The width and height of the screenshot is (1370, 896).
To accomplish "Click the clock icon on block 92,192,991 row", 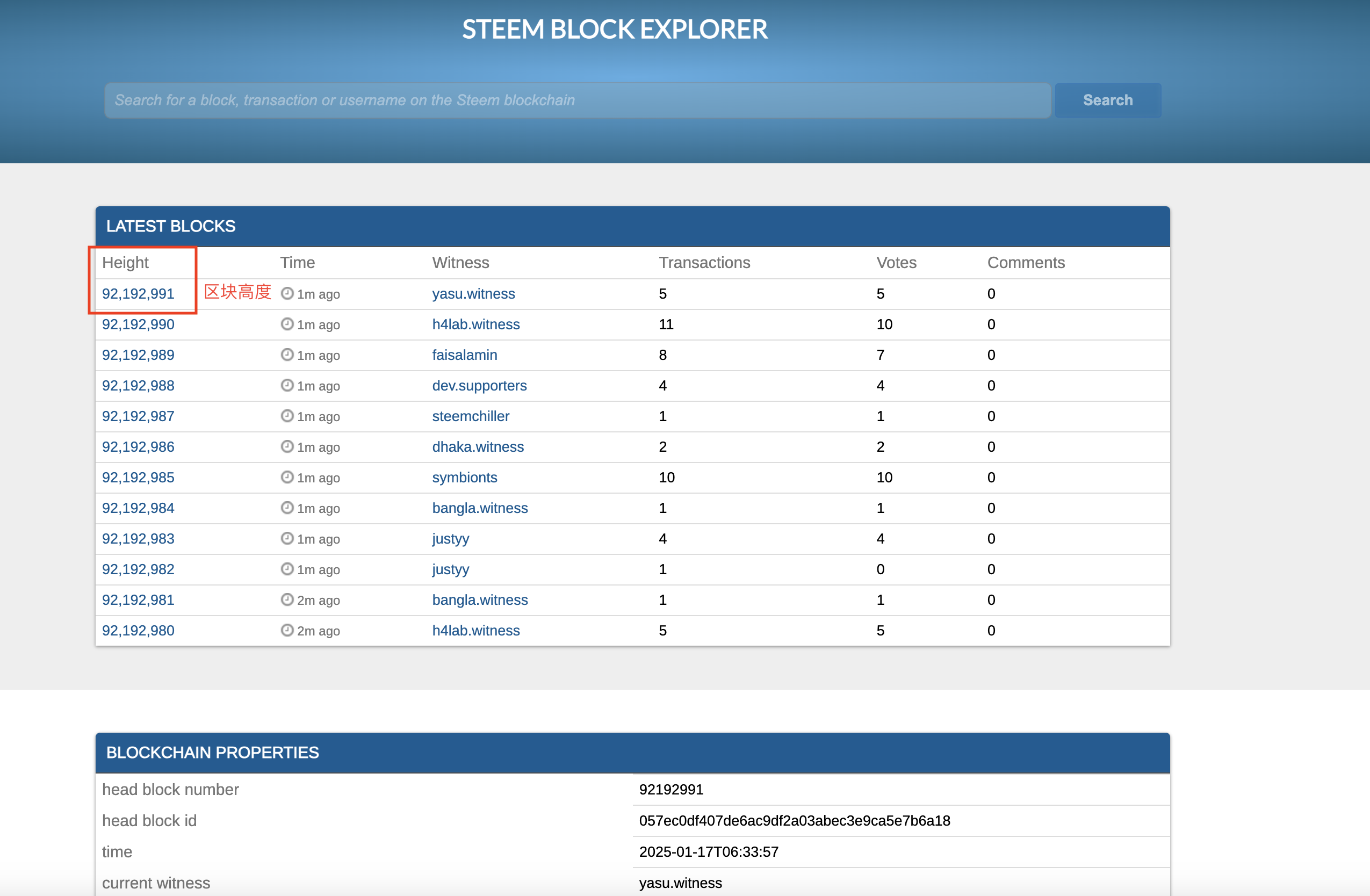I will coord(287,293).
